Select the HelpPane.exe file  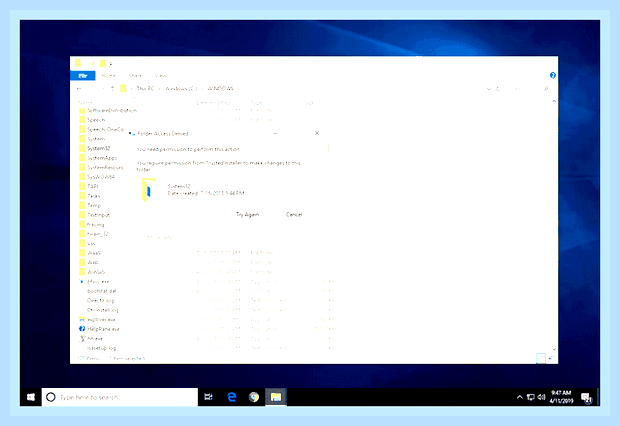pyautogui.click(x=99, y=329)
